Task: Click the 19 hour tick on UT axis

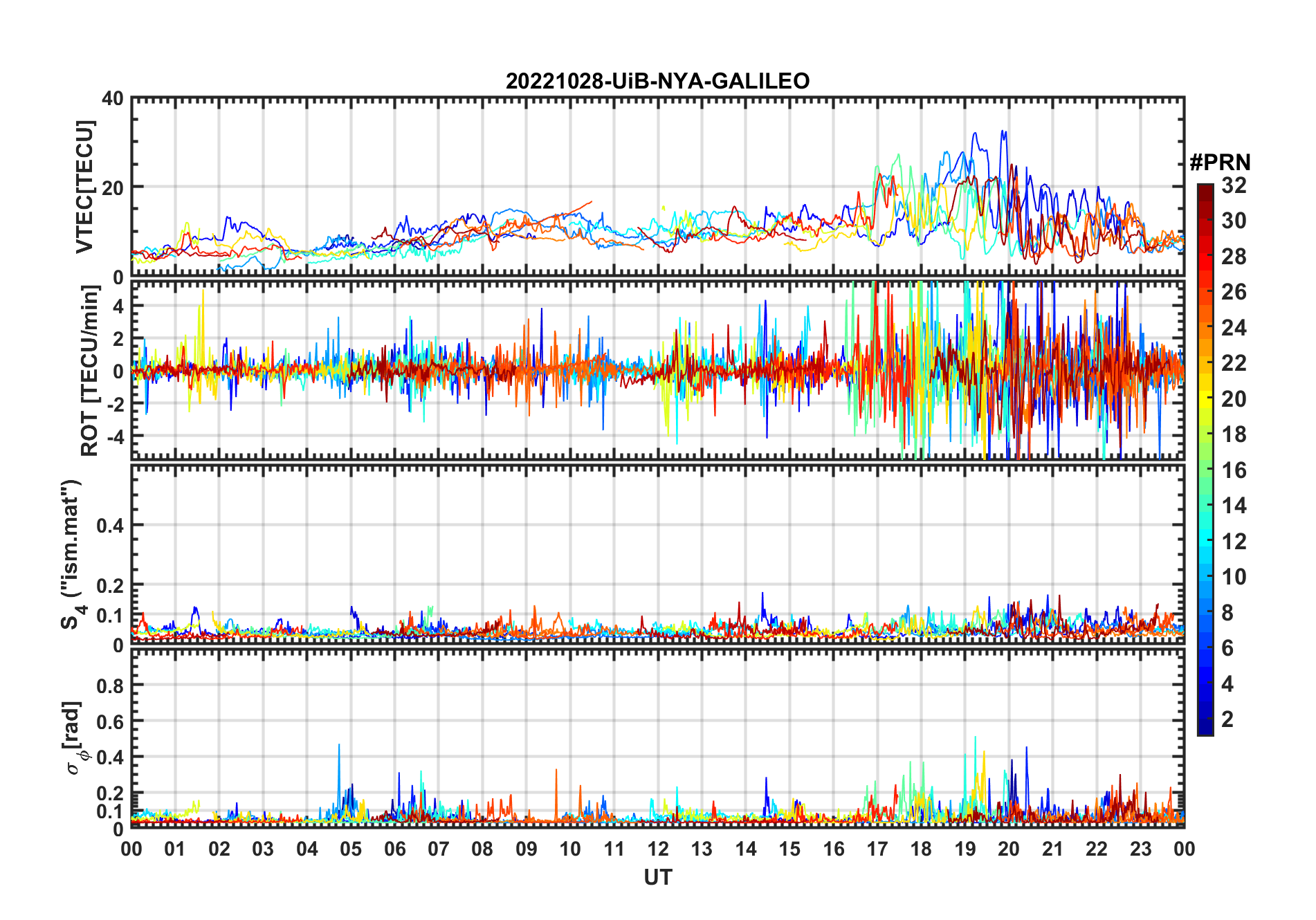Action: pyautogui.click(x=965, y=849)
